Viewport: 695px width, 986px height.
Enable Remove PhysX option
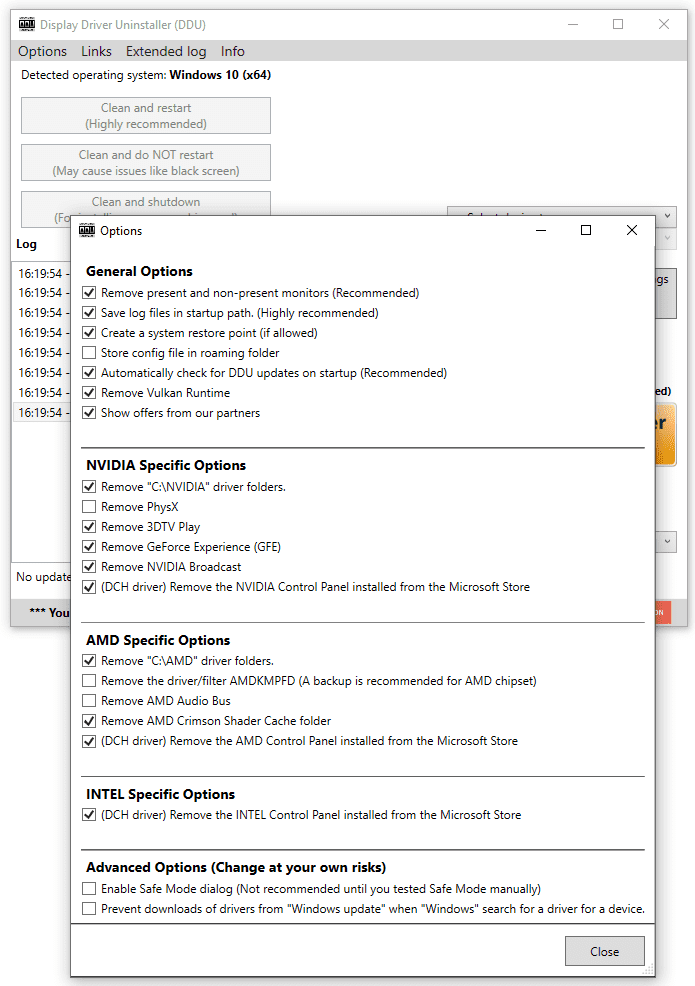(89, 507)
